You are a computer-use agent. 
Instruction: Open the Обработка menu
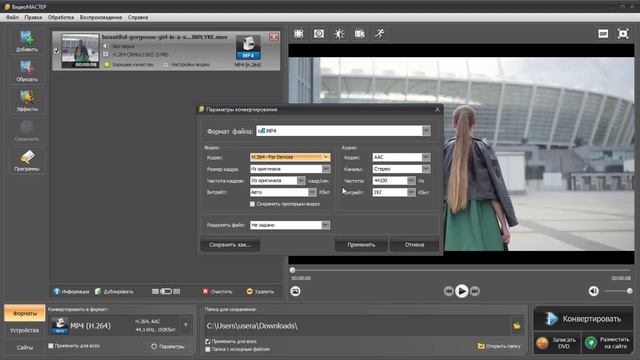click(61, 18)
